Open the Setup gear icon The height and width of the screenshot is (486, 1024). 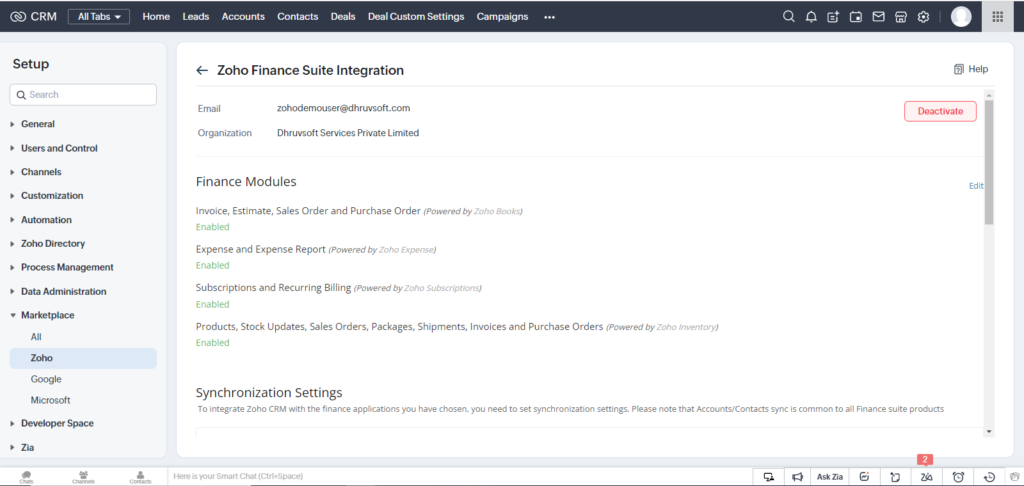[923, 17]
